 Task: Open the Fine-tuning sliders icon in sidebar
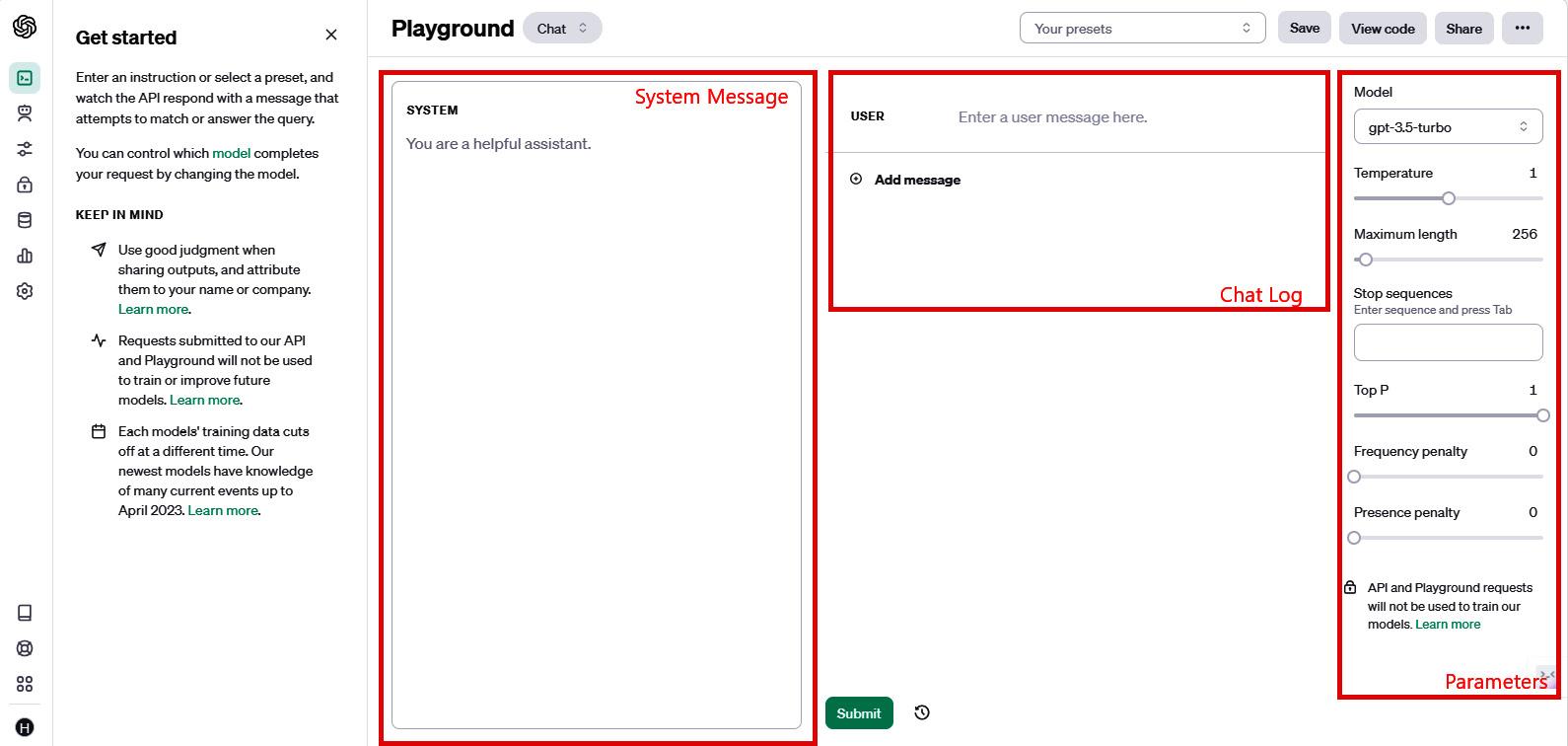click(25, 149)
